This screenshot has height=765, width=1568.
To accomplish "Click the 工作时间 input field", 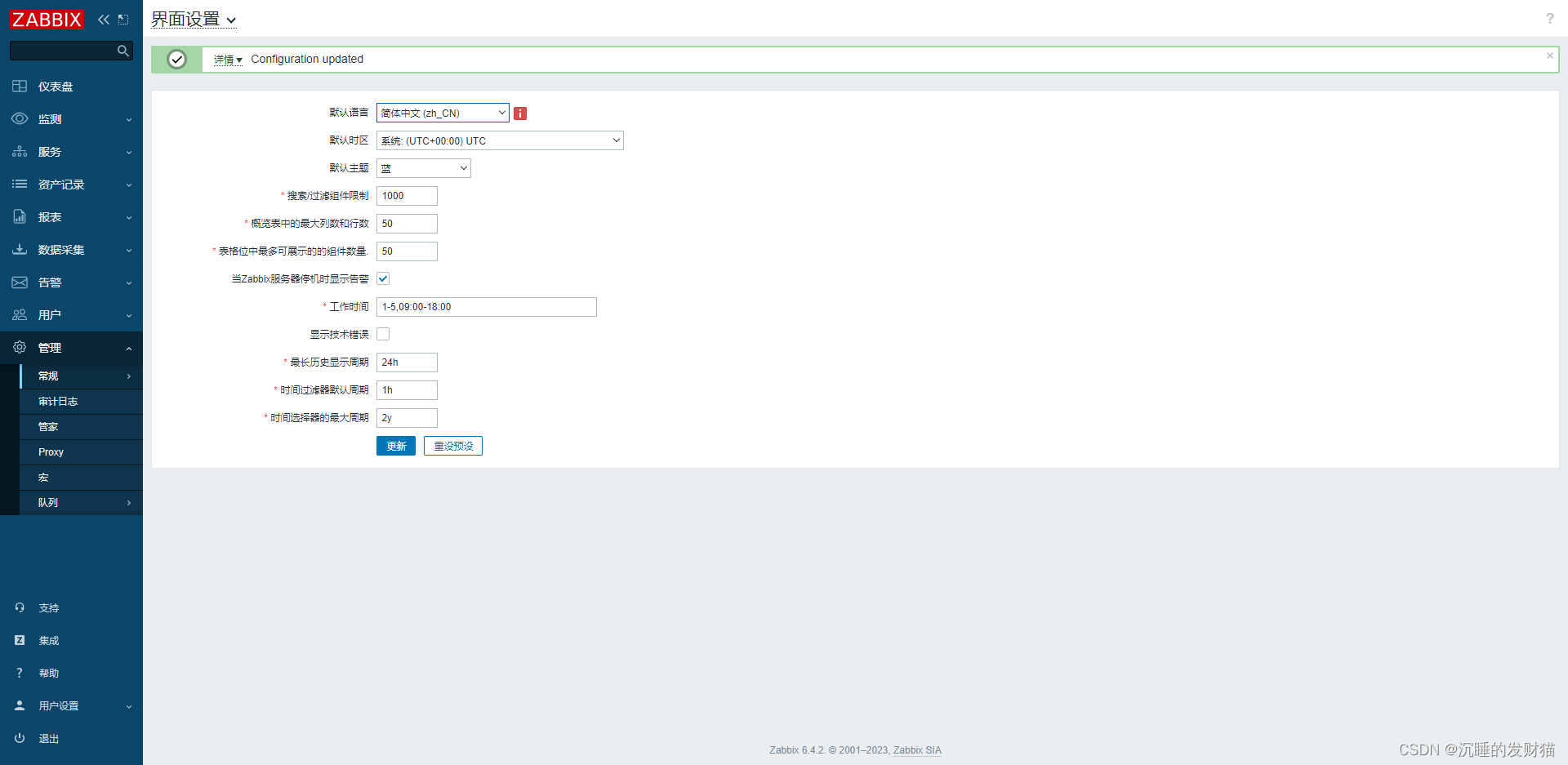I will 487,307.
